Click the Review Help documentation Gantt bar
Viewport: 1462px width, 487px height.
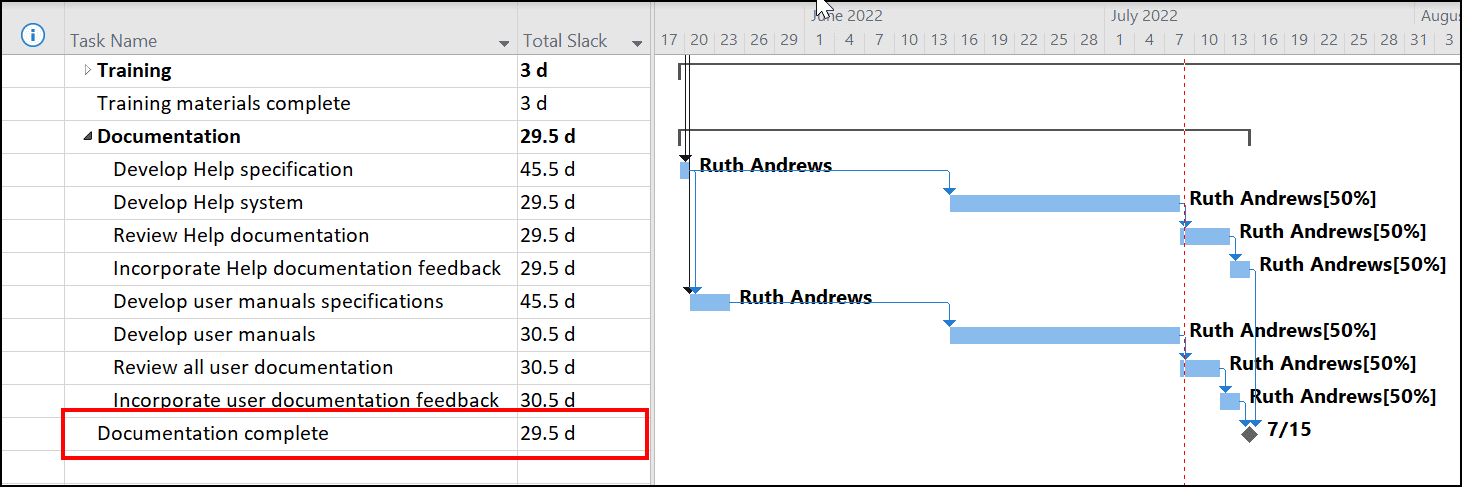tap(1205, 236)
